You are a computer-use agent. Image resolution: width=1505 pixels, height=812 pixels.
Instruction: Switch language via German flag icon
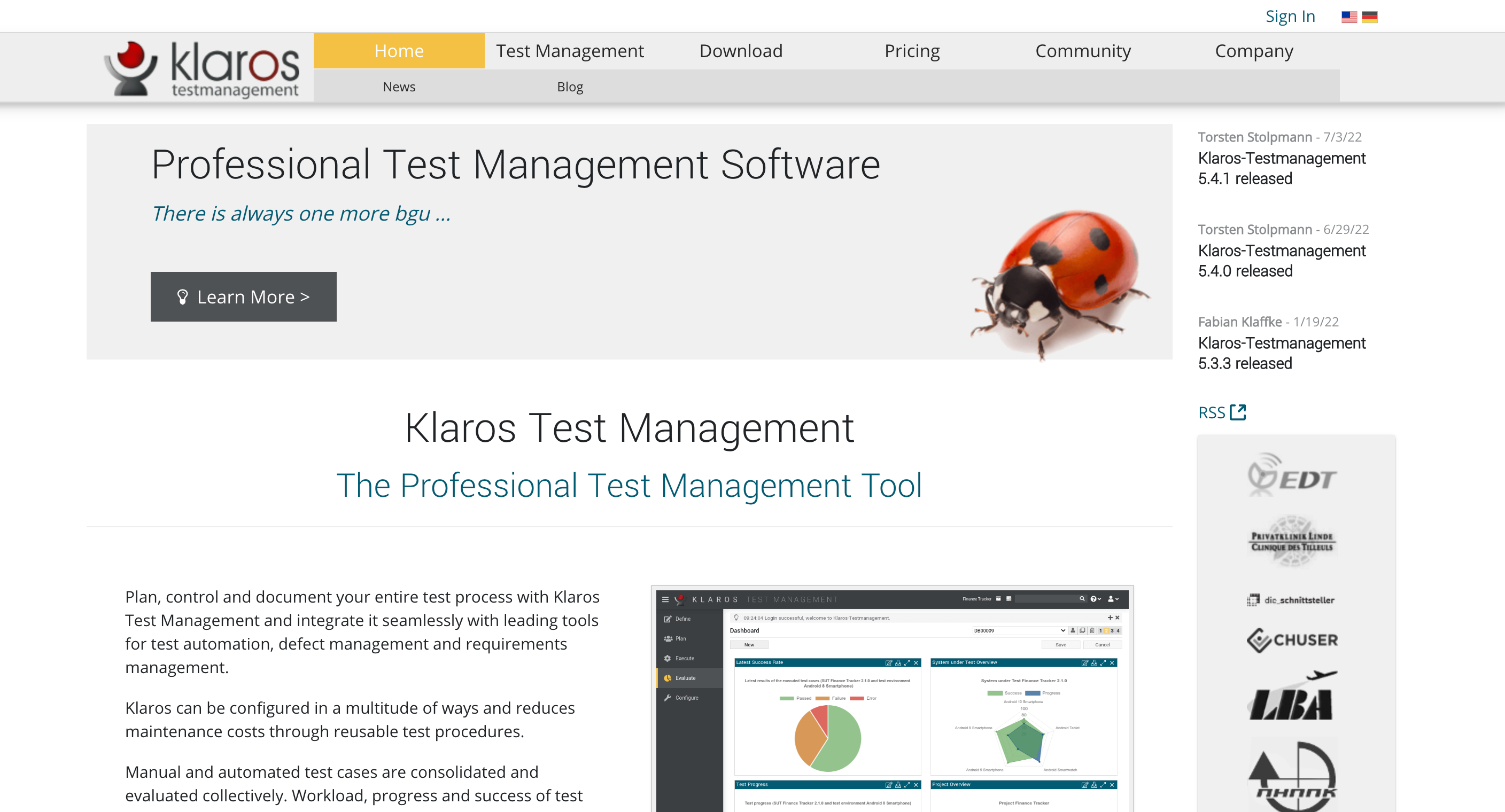(x=1369, y=17)
